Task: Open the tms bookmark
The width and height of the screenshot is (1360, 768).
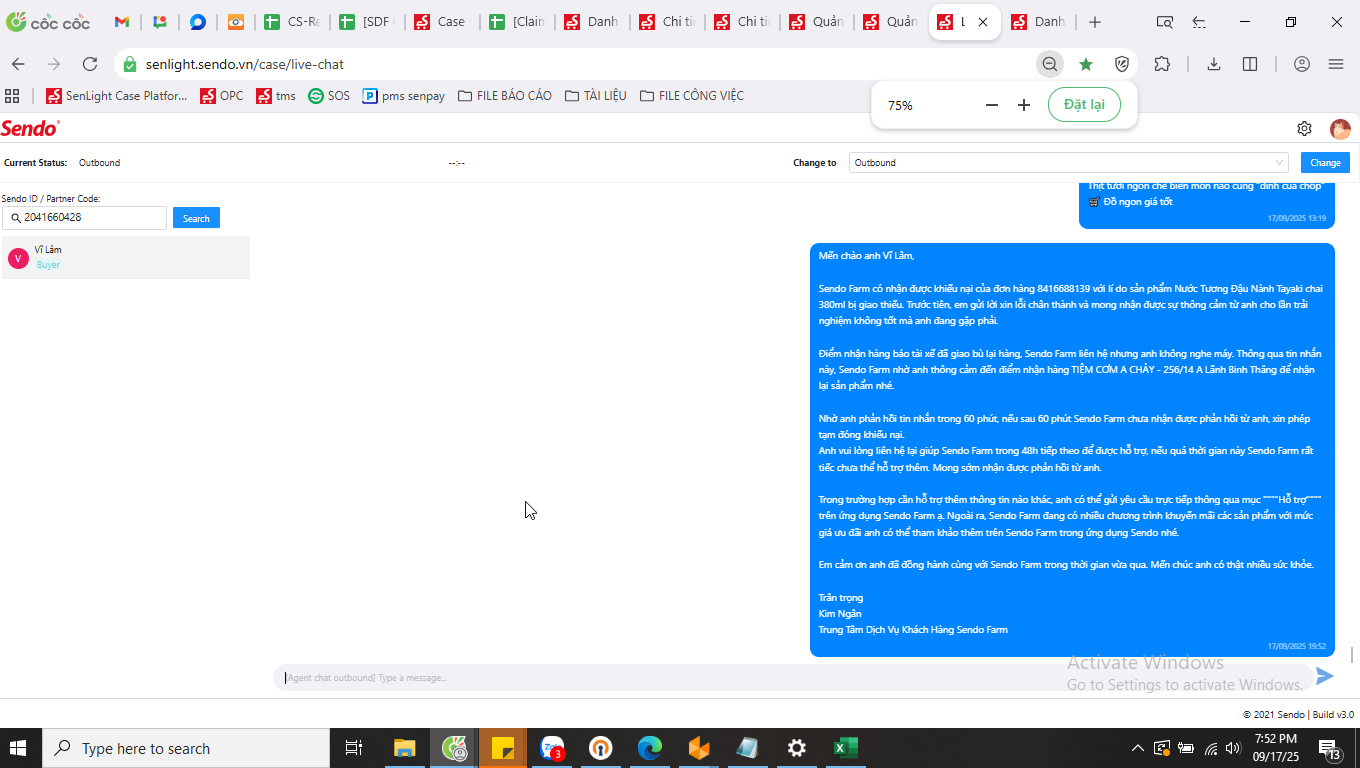Action: click(276, 96)
